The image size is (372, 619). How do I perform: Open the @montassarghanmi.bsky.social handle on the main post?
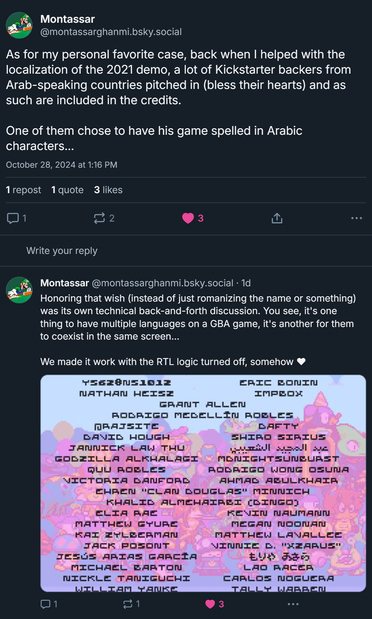point(111,32)
